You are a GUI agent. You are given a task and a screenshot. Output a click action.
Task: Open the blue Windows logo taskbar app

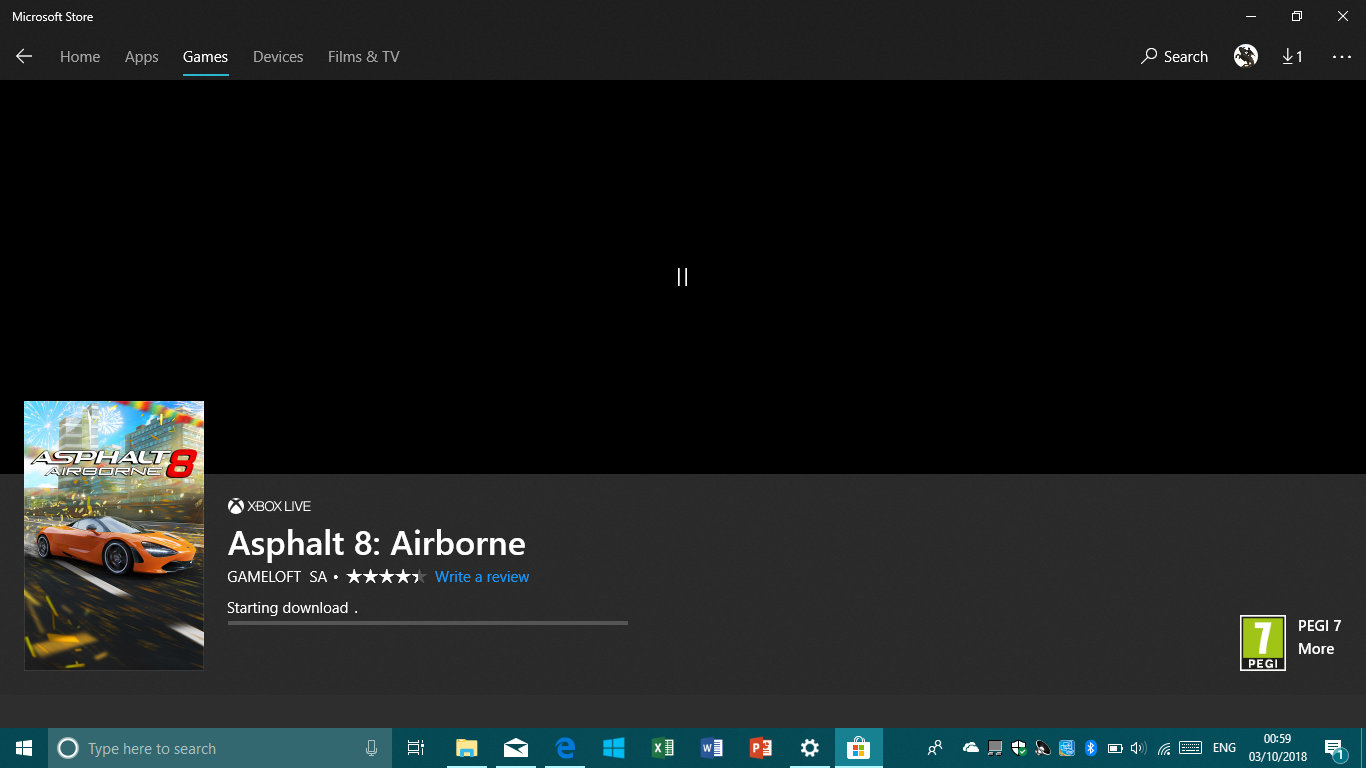pyautogui.click(x=614, y=748)
